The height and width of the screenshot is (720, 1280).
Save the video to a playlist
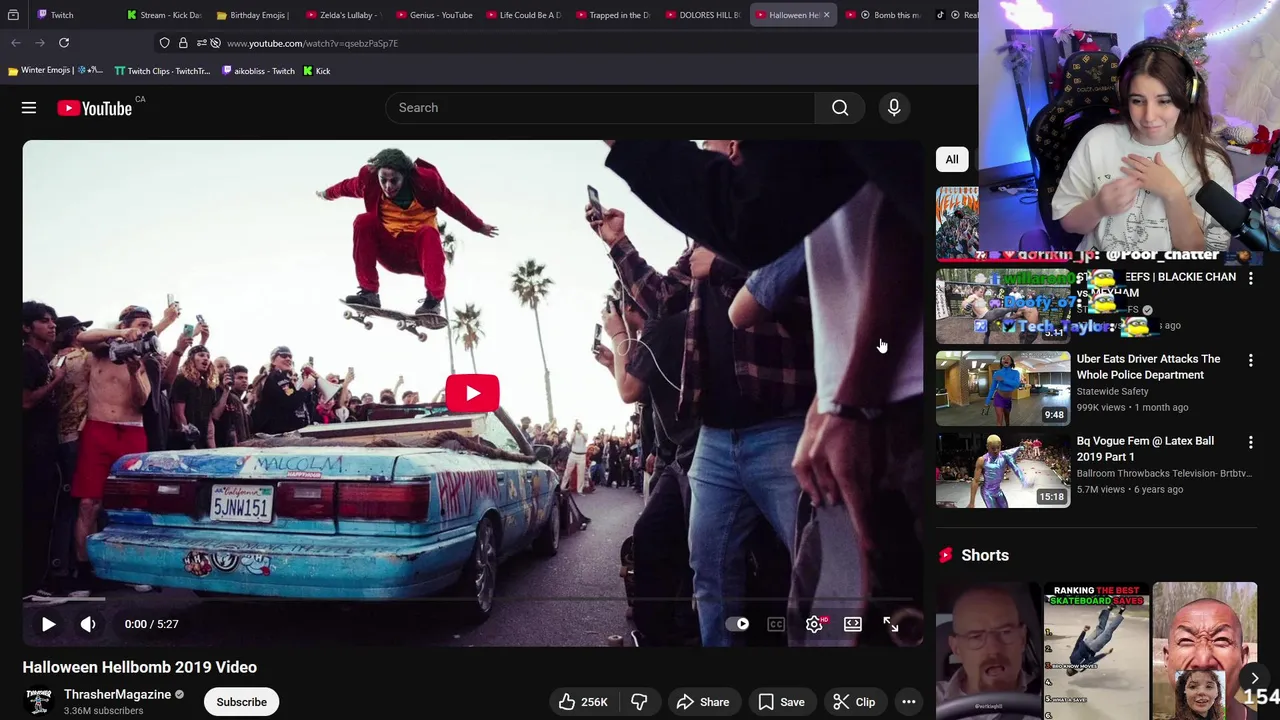pos(781,702)
